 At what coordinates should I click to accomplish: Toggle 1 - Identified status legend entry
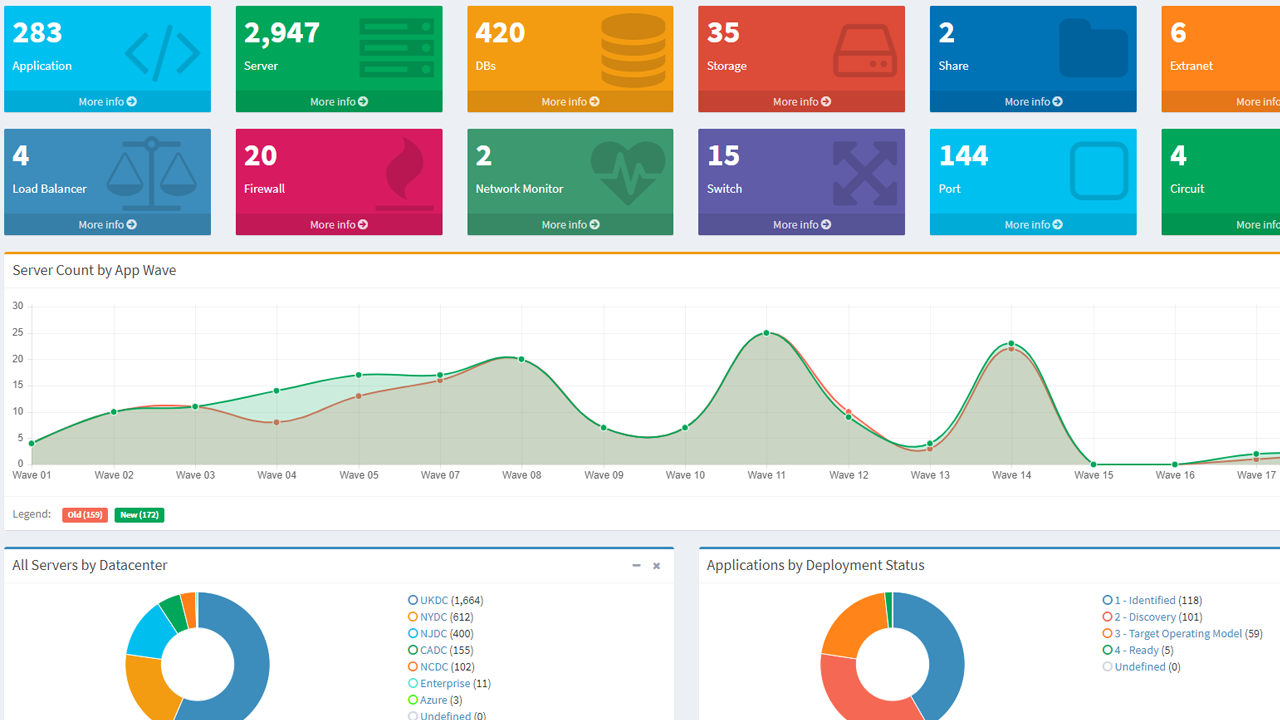1152,601
